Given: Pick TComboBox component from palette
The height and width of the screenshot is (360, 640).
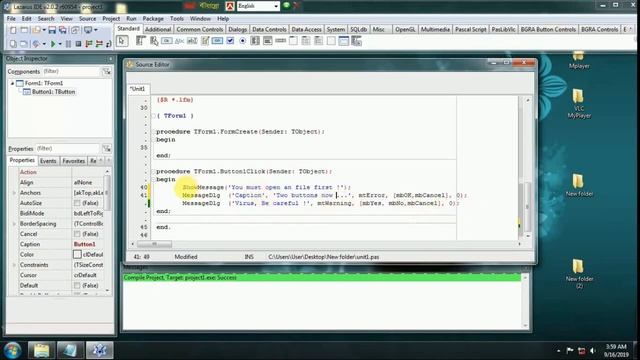Looking at the screenshot, I should (268, 41).
